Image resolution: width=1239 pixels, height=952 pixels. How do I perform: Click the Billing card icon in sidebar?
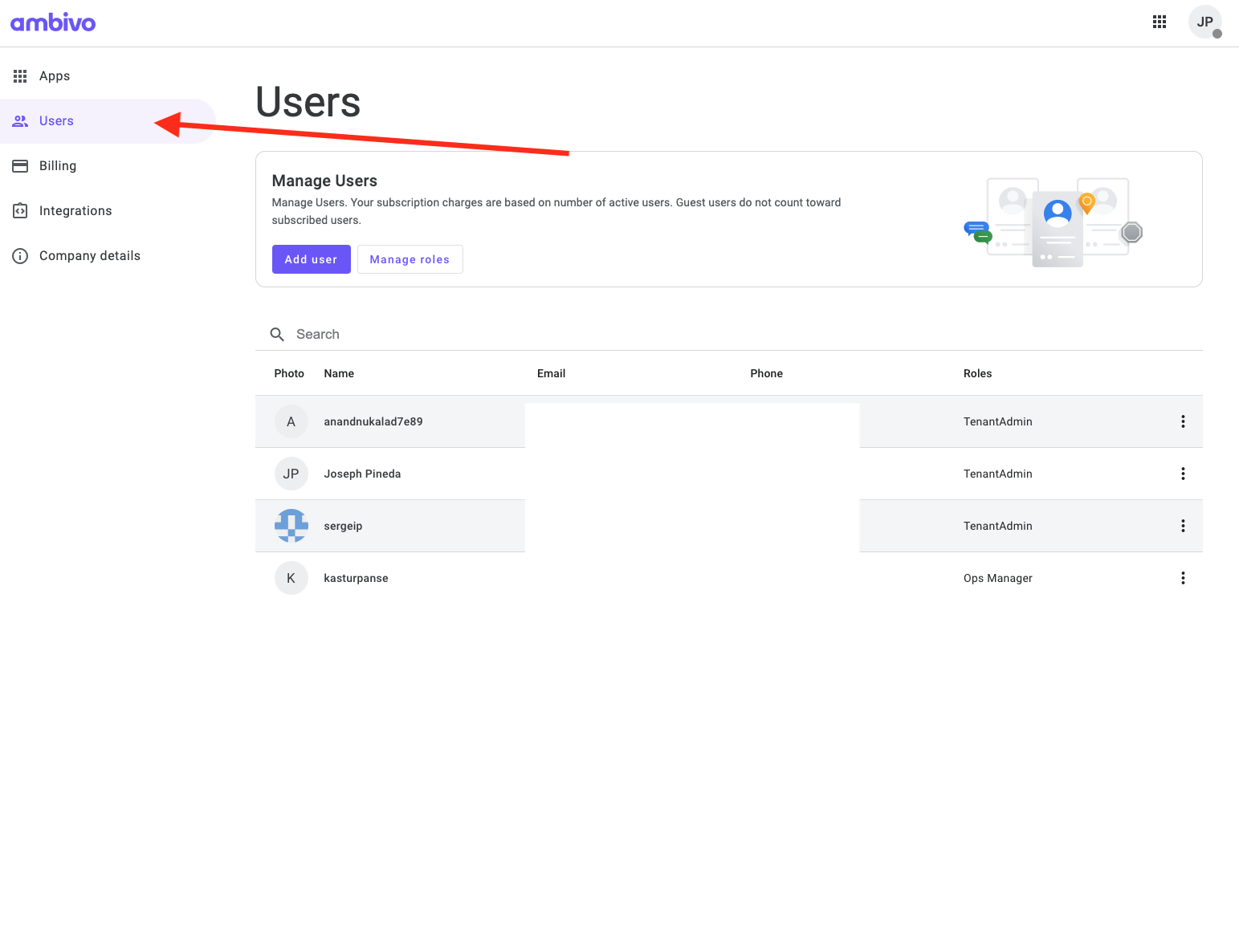pos(20,166)
